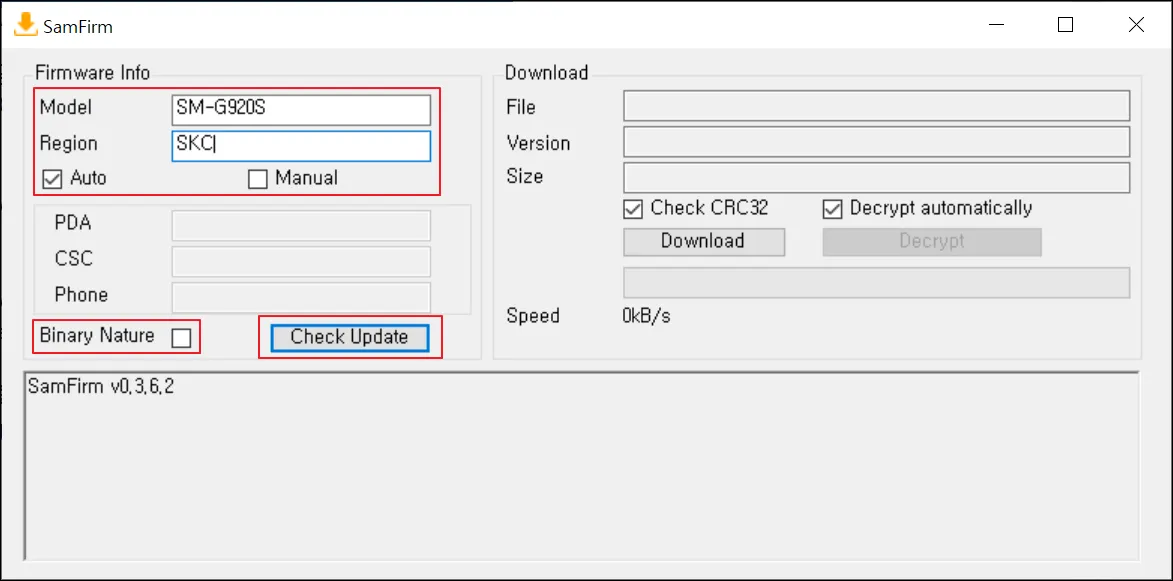The width and height of the screenshot is (1173, 581).
Task: Toggle the Check CRC32 checkbox
Action: point(633,209)
